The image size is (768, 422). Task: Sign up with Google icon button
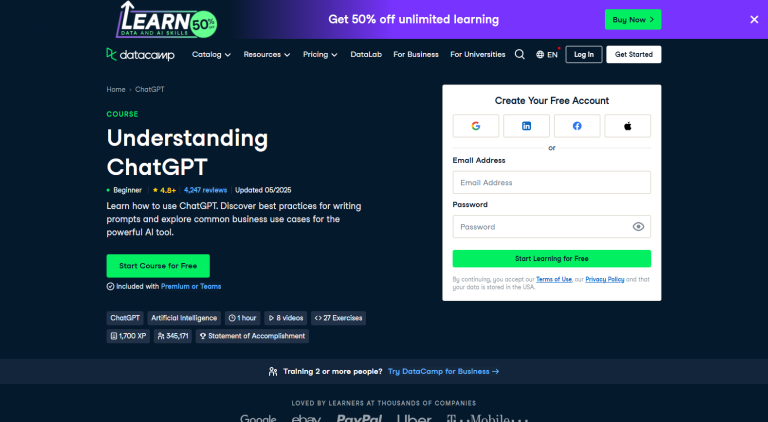click(476, 126)
